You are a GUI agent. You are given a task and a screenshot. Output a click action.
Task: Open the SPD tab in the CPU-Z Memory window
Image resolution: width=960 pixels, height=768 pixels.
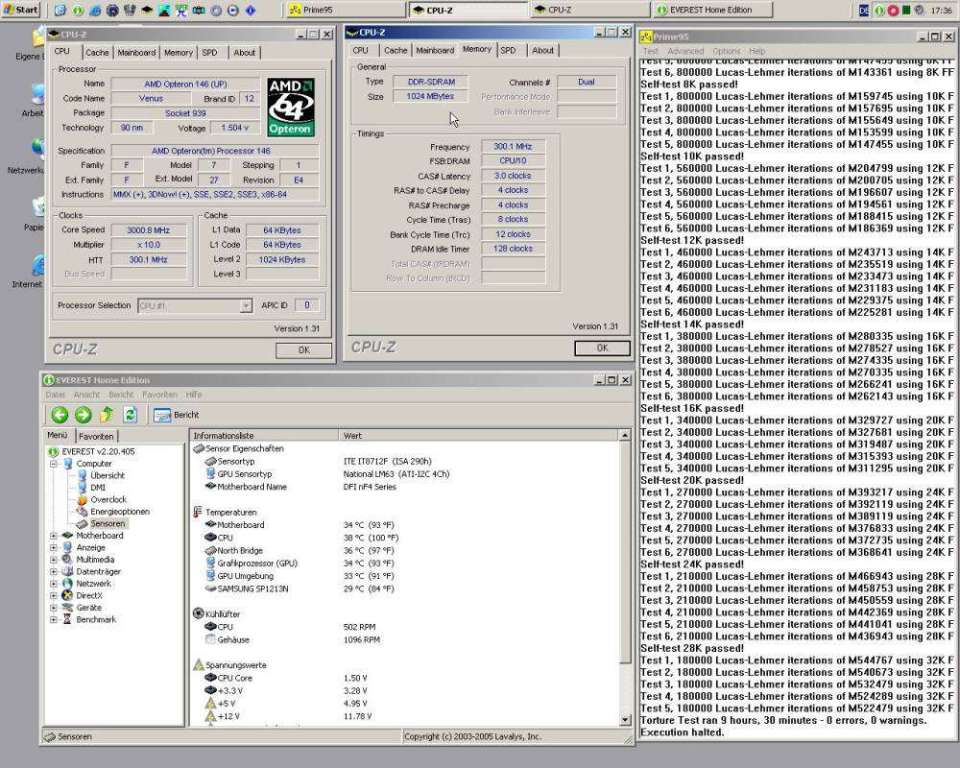[508, 50]
